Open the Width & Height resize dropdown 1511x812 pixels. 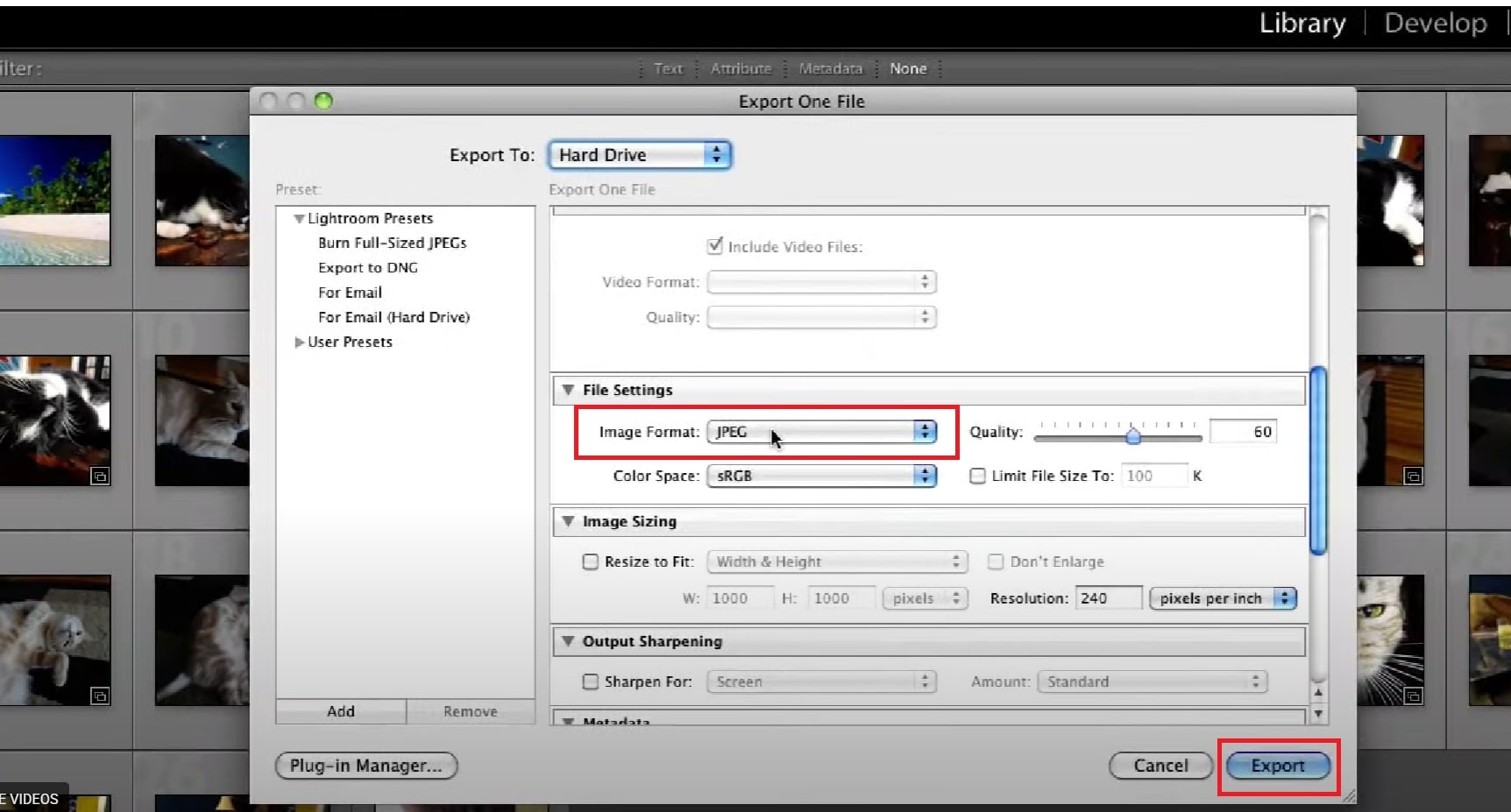point(837,561)
